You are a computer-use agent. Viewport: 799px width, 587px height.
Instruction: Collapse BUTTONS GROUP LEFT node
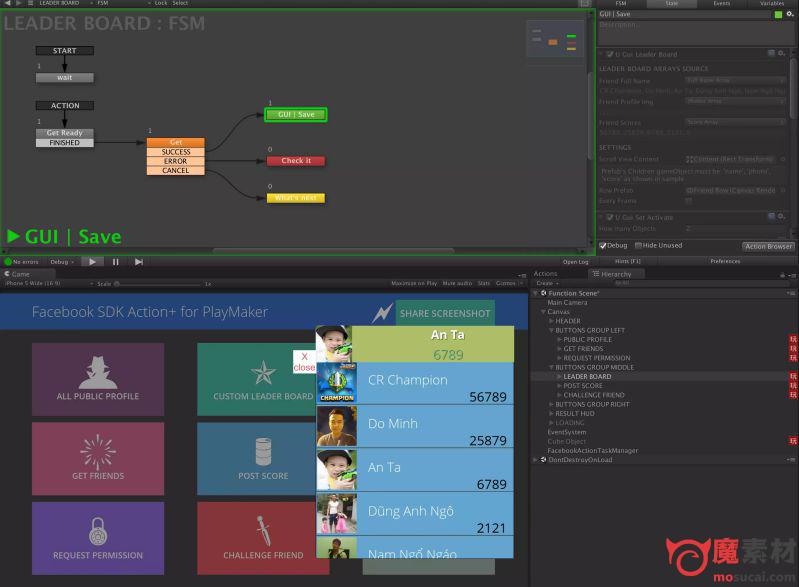point(551,330)
